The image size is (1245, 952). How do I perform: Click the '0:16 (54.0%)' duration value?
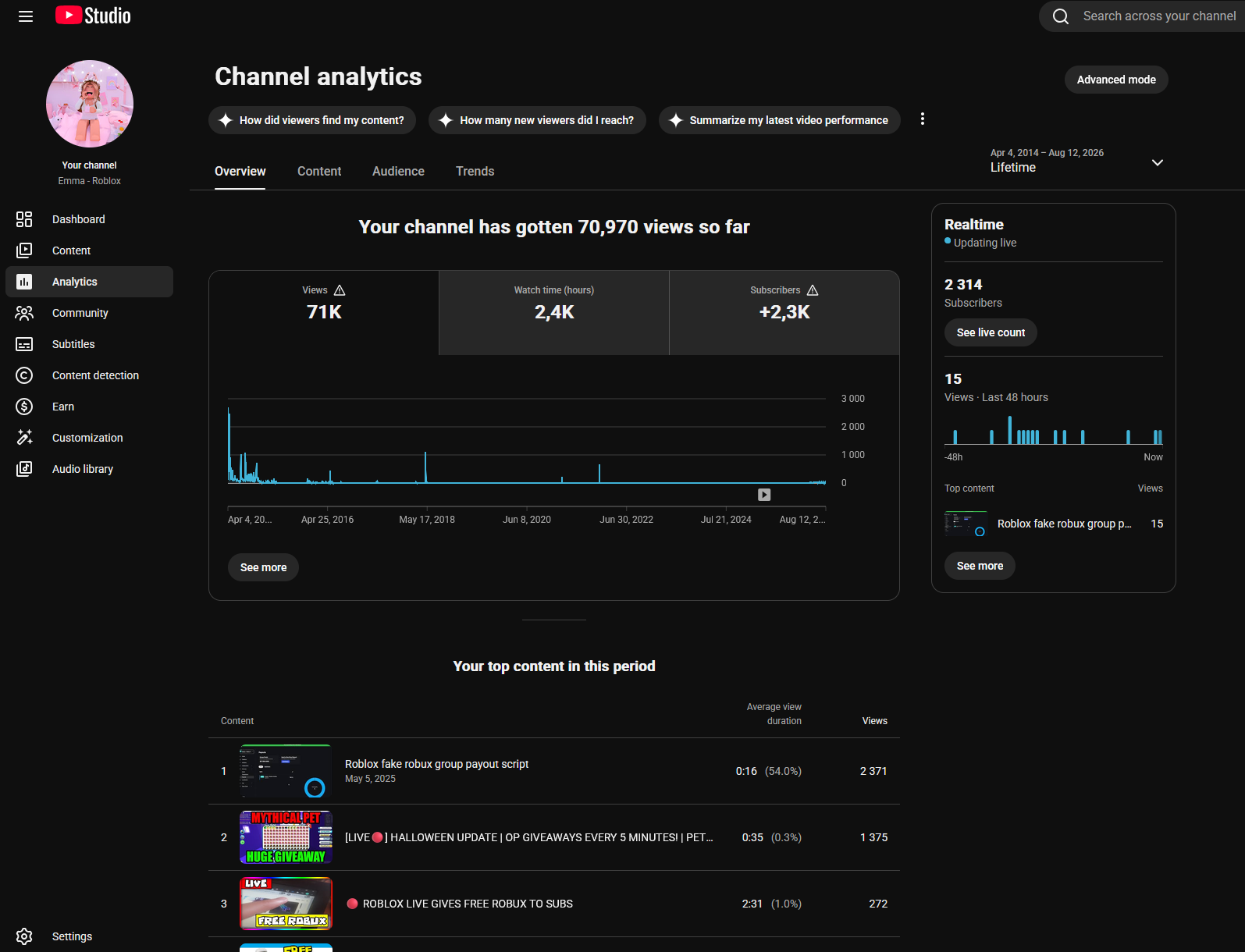(769, 771)
